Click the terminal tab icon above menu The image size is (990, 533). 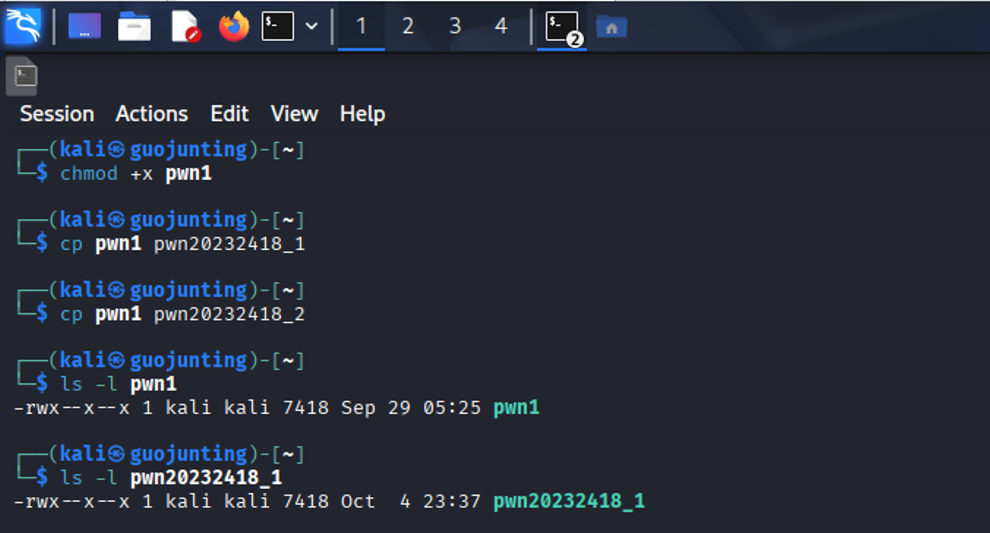[x=23, y=76]
